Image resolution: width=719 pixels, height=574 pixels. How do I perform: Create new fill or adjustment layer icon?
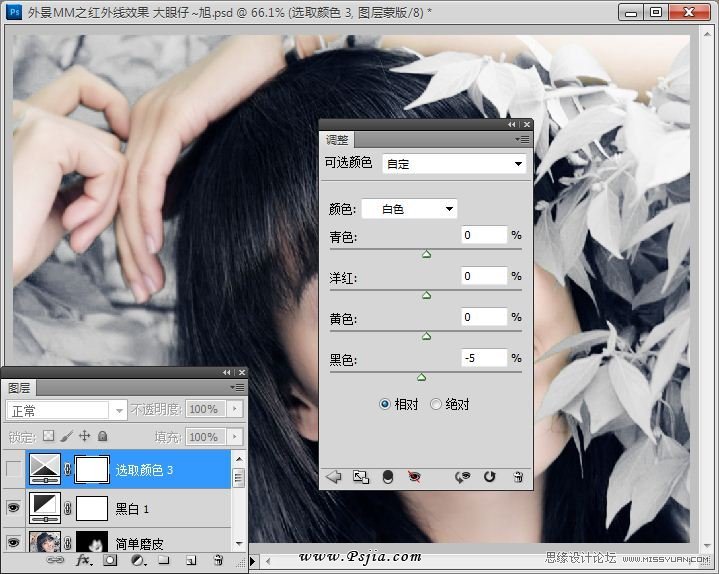[x=137, y=561]
